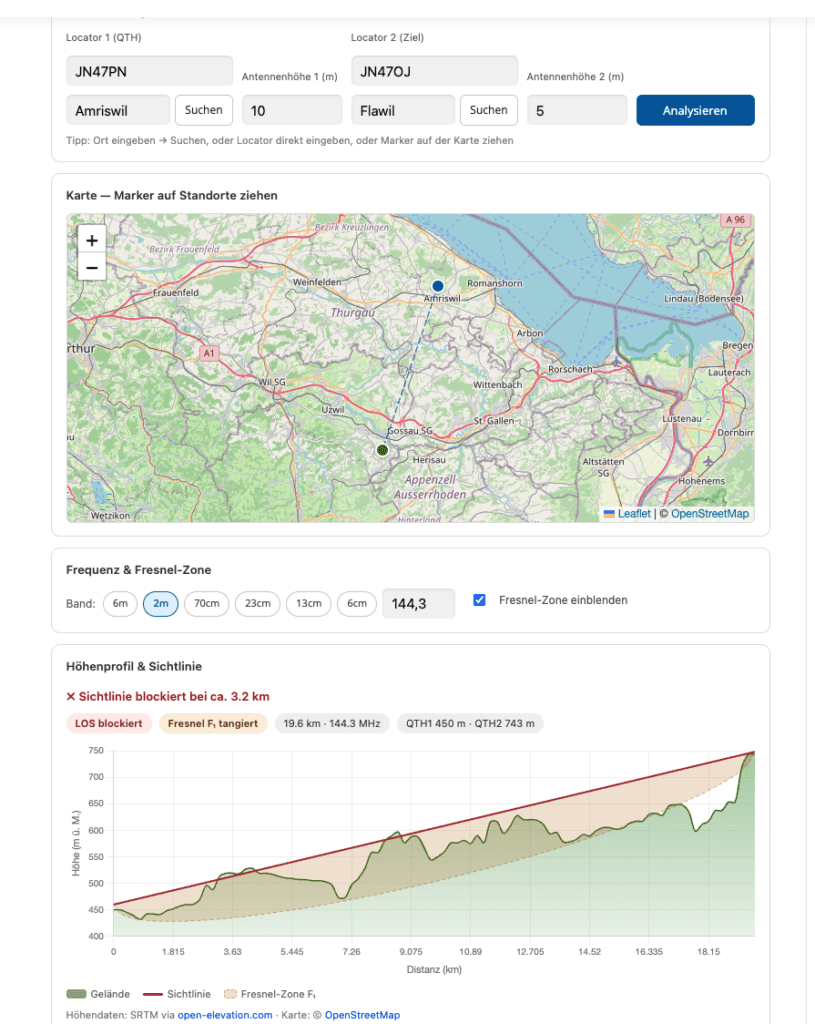Disable Fresnel-Zone einblenden checkbox
The width and height of the screenshot is (815, 1024).
click(x=480, y=600)
